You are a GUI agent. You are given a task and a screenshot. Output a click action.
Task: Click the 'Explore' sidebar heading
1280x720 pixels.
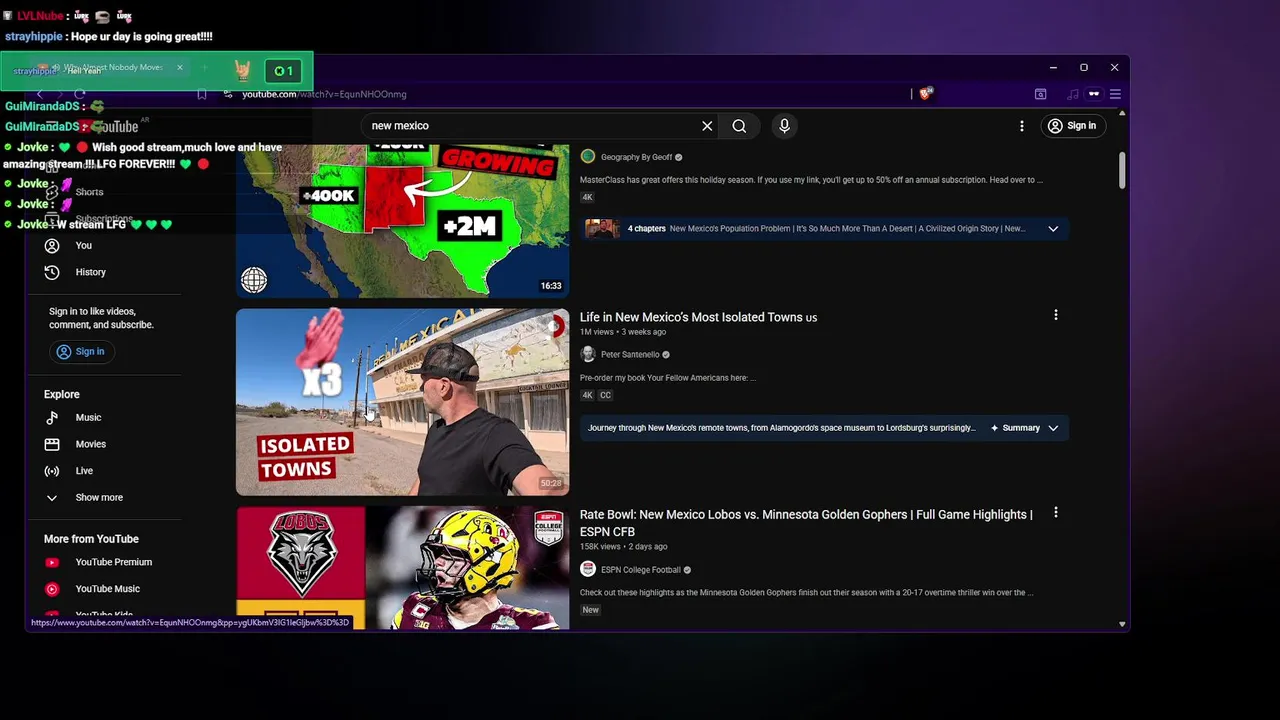(x=62, y=395)
